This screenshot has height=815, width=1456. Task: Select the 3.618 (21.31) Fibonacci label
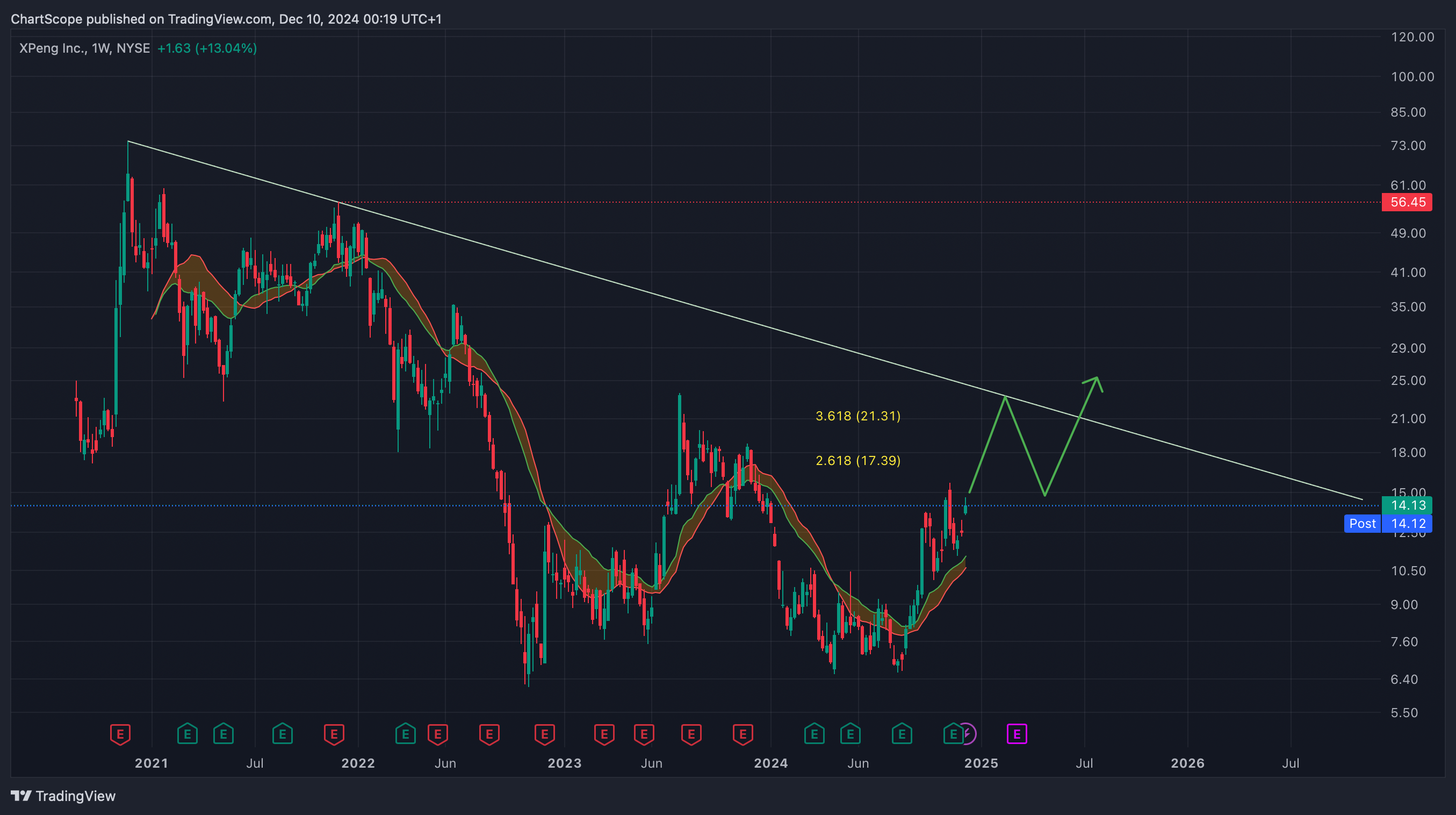point(857,416)
